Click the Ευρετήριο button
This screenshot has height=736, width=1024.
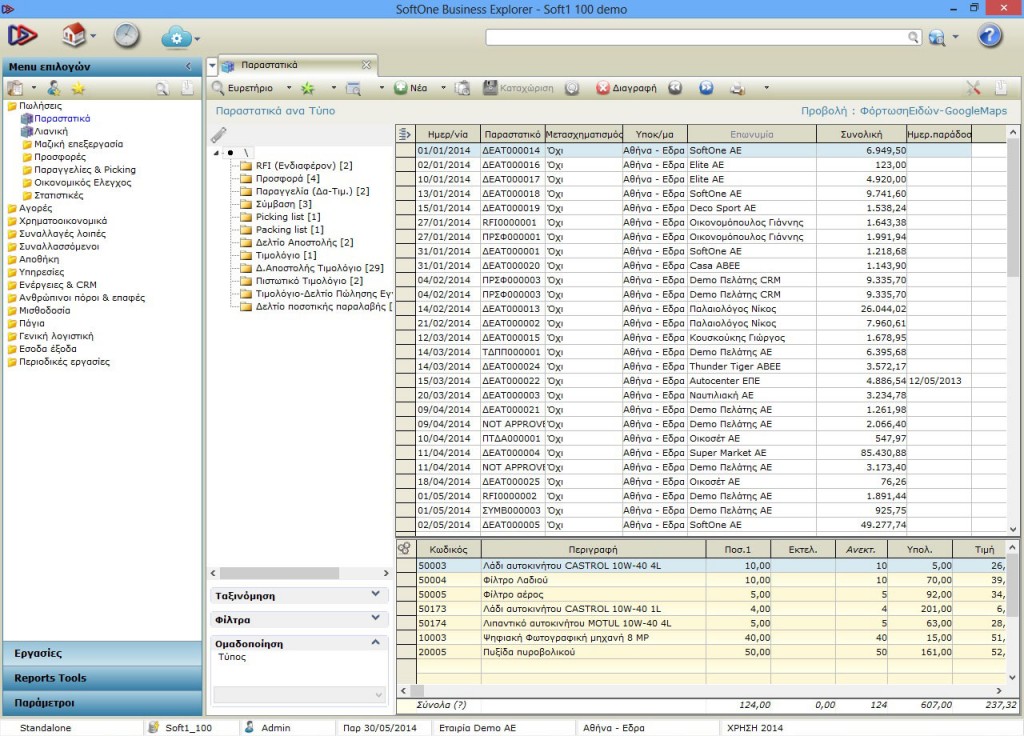pos(243,88)
